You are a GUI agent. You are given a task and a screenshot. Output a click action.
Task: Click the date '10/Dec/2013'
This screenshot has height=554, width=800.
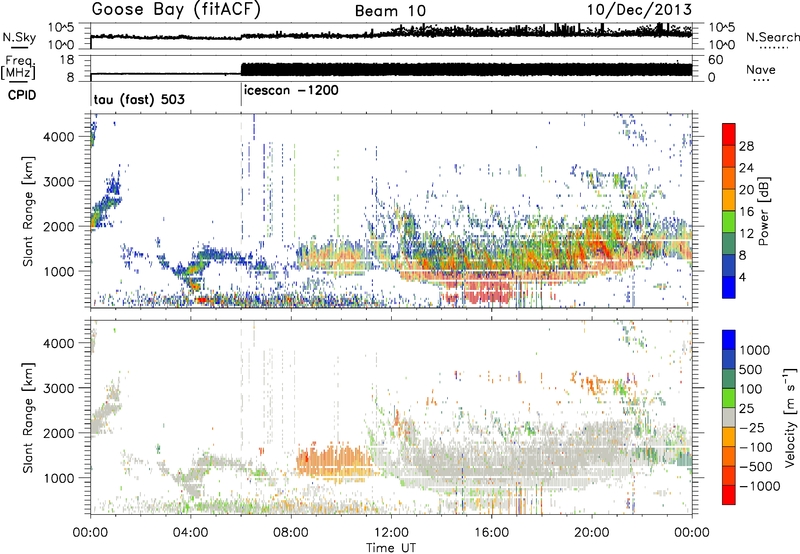point(639,10)
